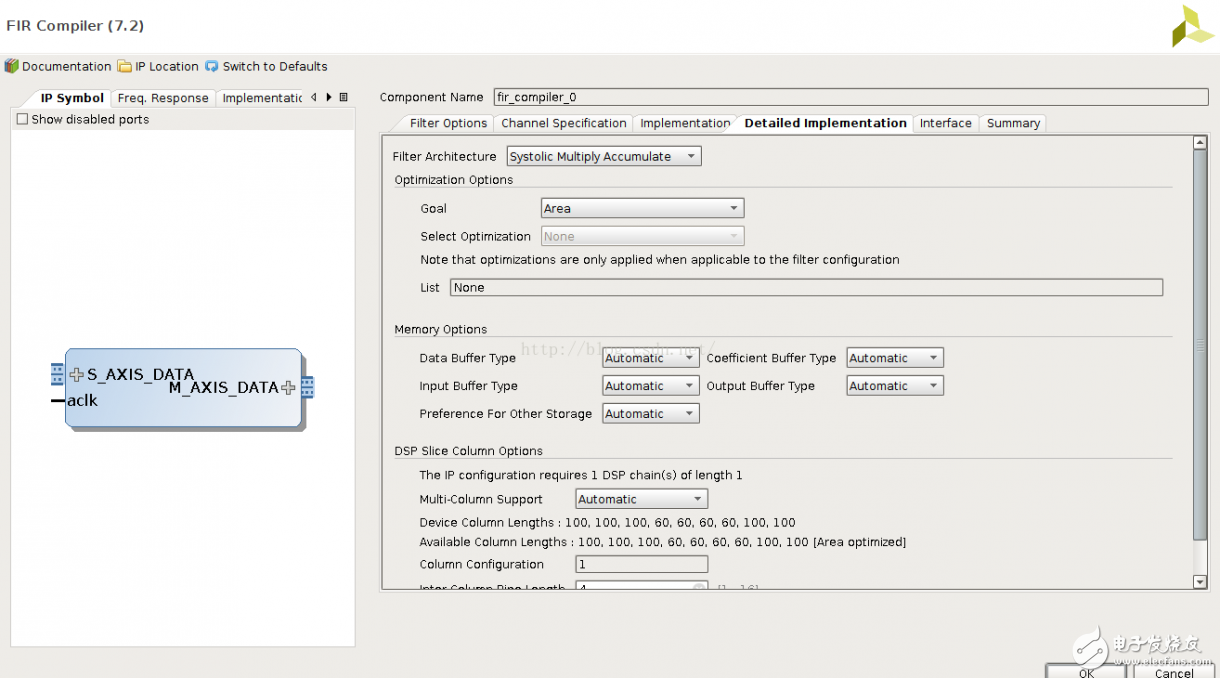
Task: Expand the S_AXIS_DATA port plus icon
Action: [77, 375]
